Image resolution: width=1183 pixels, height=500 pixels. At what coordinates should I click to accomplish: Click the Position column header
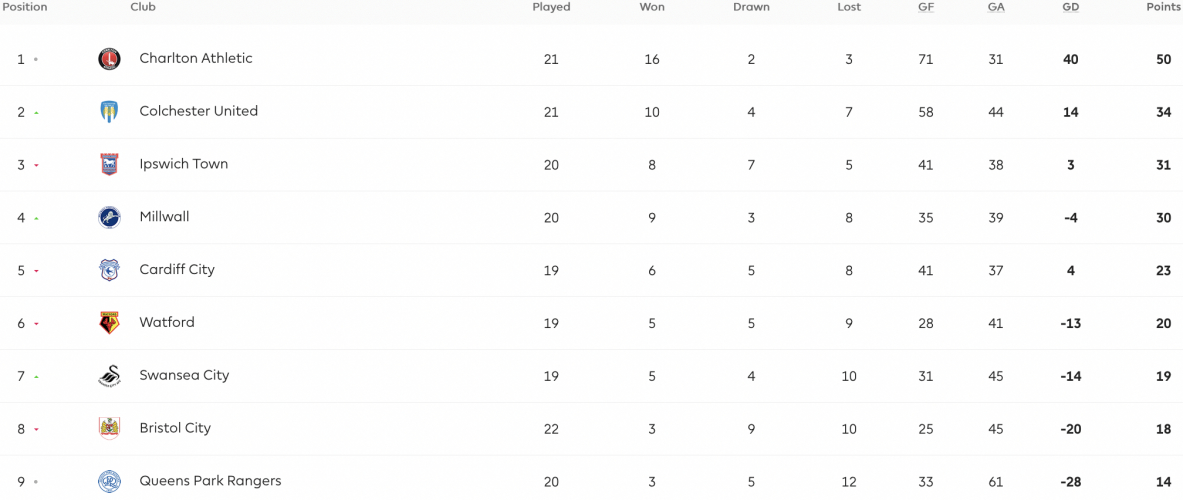[25, 7]
